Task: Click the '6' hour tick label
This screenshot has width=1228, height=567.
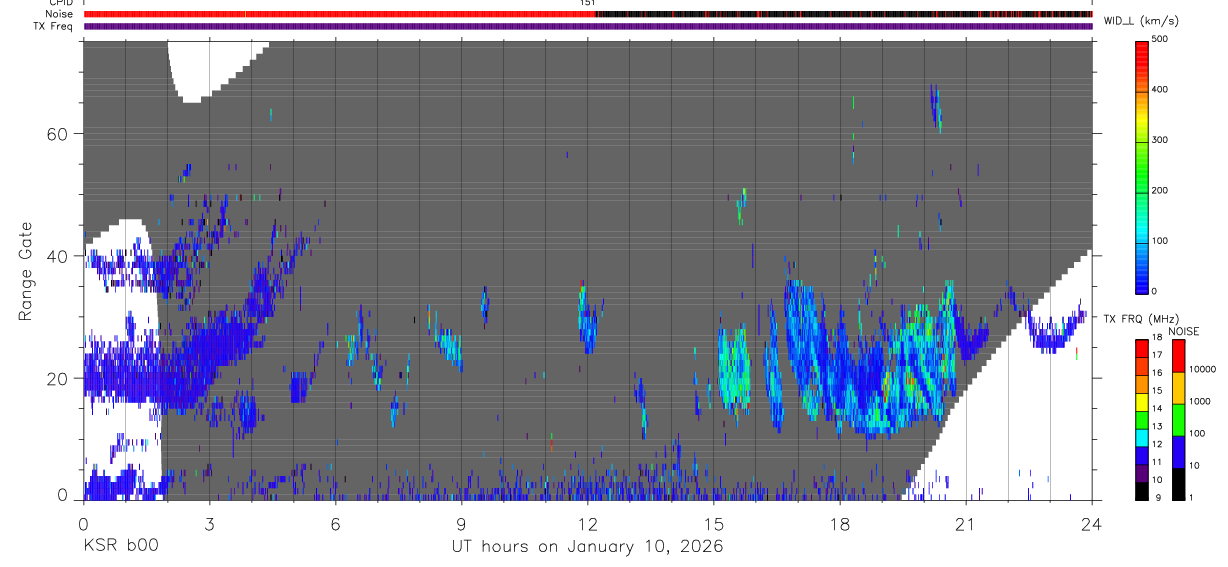Action: coord(335,523)
